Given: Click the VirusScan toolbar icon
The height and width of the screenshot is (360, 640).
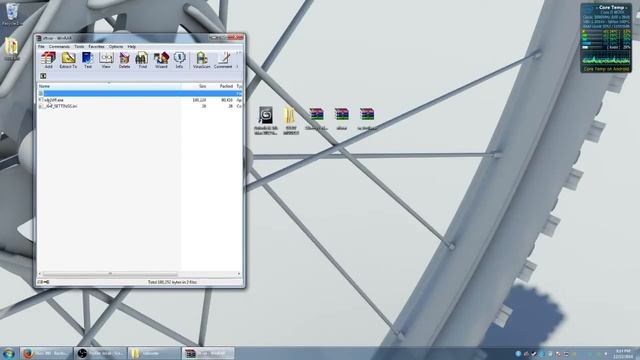Looking at the screenshot, I should tap(201, 60).
